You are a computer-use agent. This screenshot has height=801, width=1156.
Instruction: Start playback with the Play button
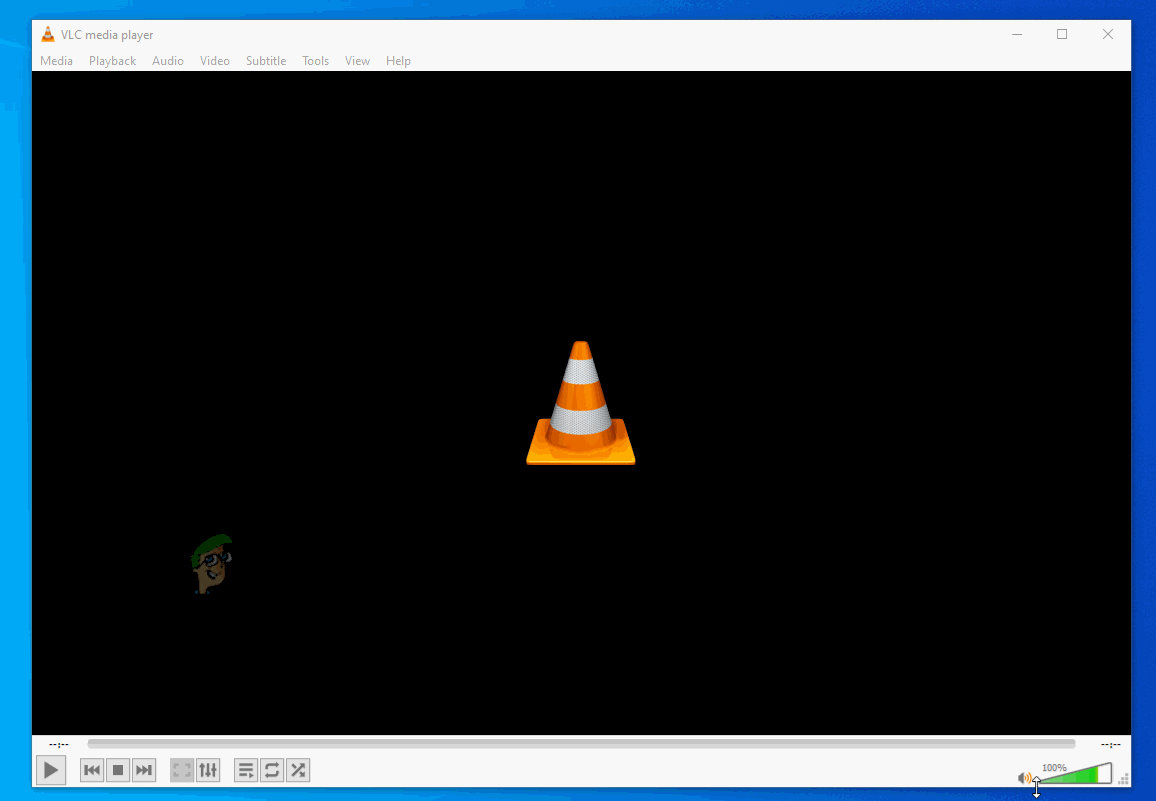51,771
